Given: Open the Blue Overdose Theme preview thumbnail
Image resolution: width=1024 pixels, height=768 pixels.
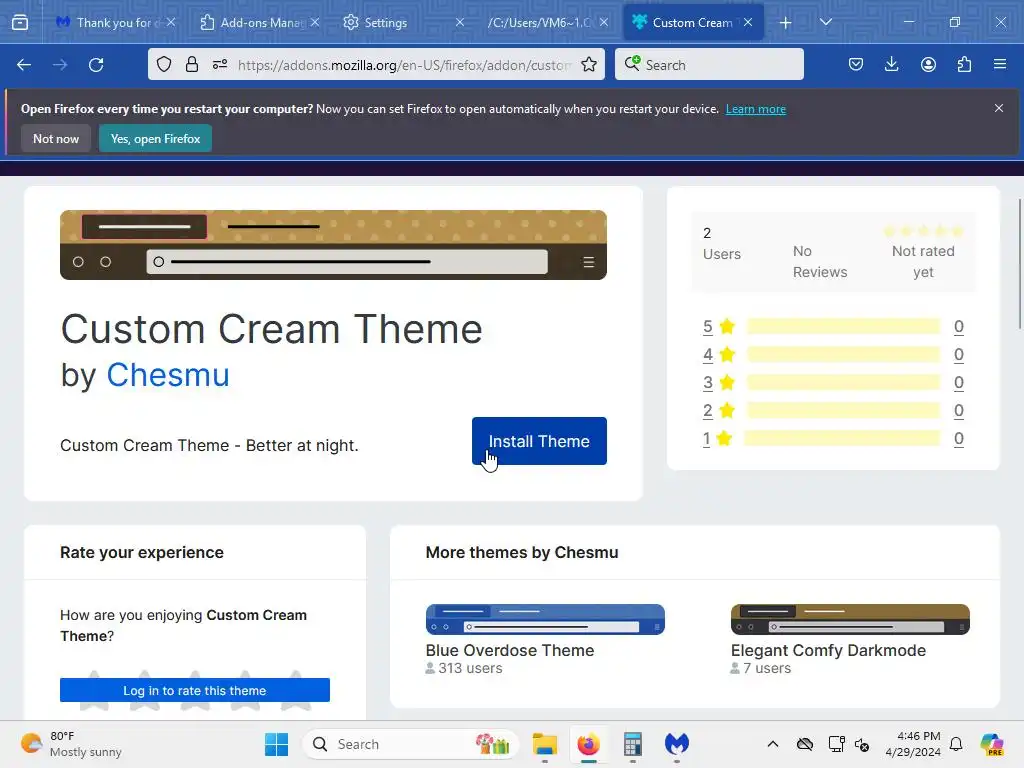Looking at the screenshot, I should point(545,619).
